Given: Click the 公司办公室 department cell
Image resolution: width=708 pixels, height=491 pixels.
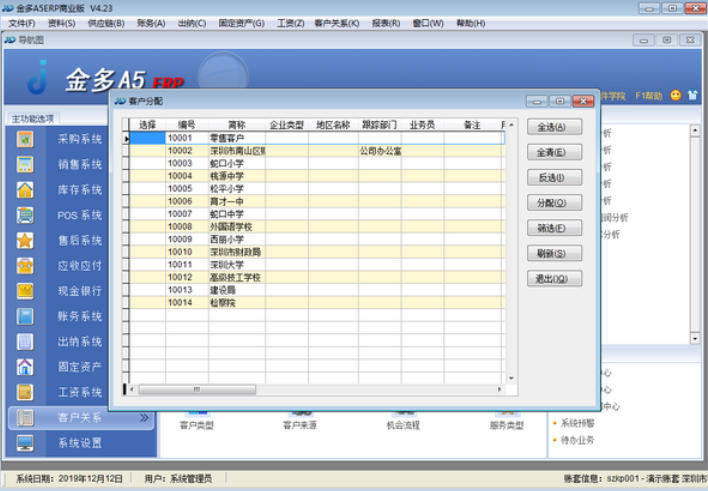Looking at the screenshot, I should [381, 151].
